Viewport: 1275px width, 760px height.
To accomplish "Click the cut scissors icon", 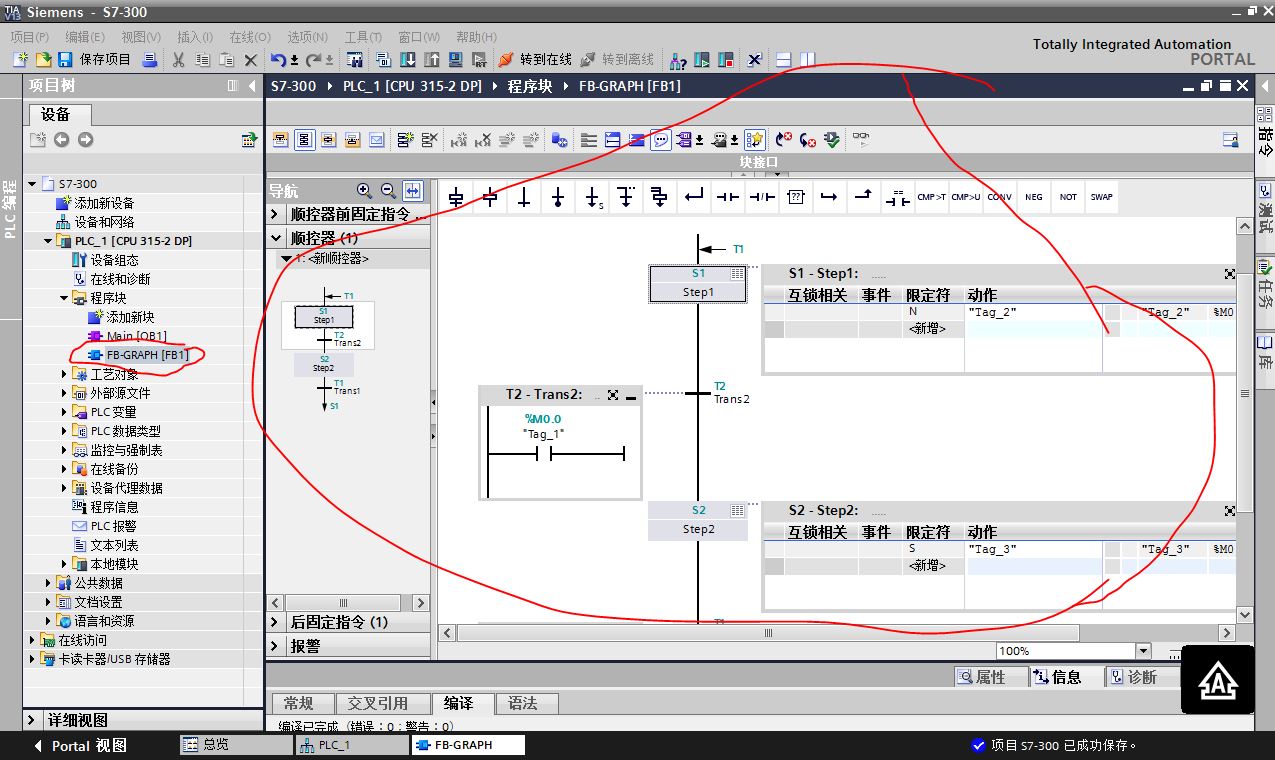I will click(178, 60).
